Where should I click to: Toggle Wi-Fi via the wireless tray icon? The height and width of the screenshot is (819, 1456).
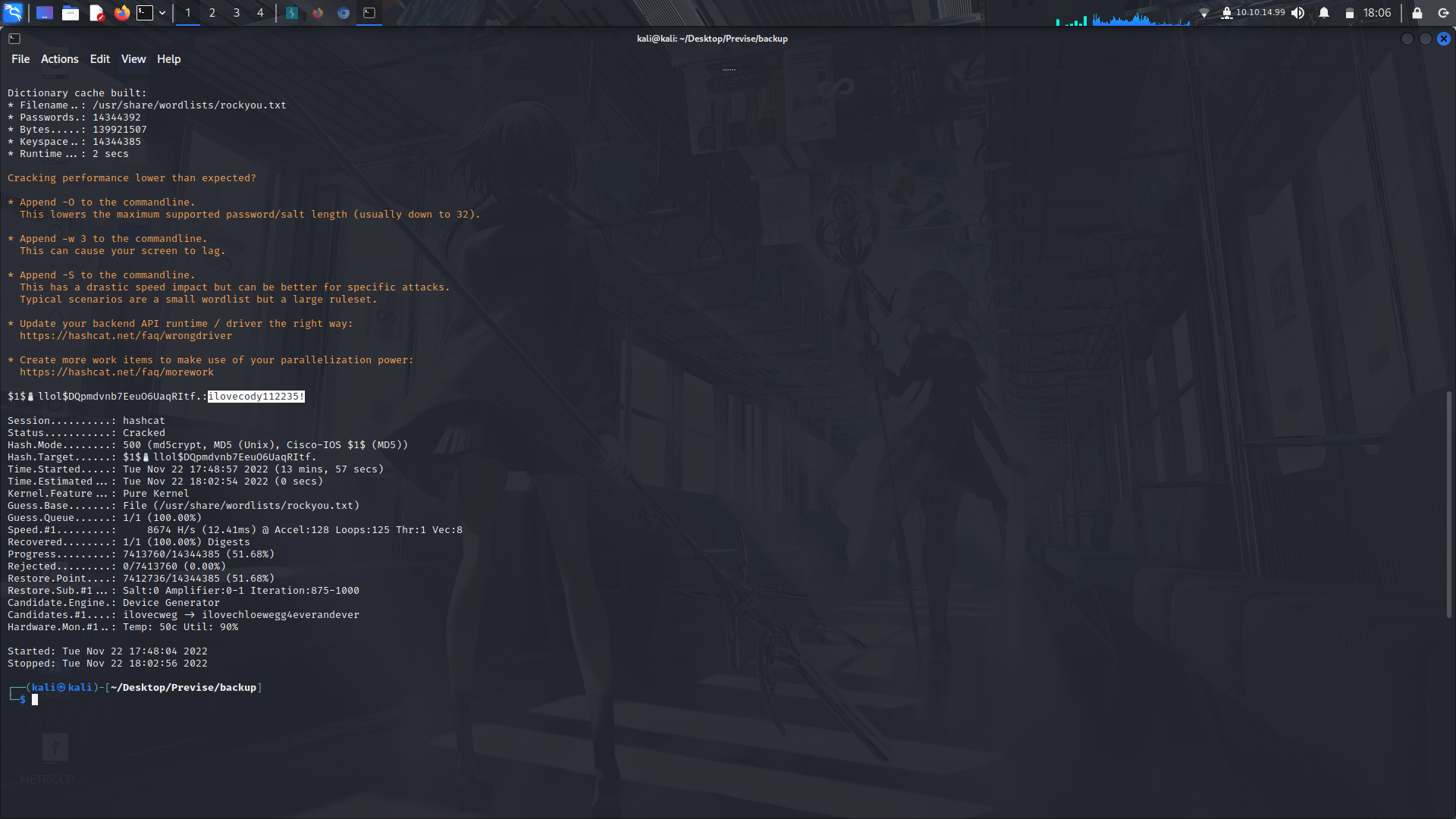[1206, 13]
